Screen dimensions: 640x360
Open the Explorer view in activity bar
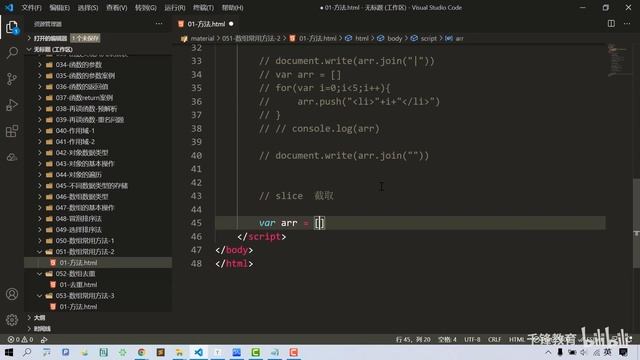click(x=12, y=28)
